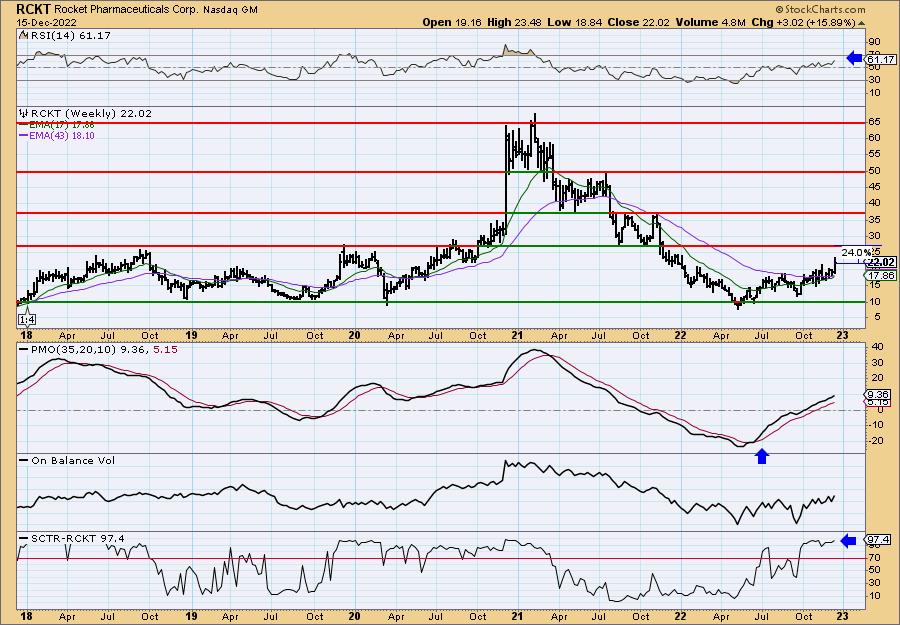Click the black PMO legend line swatch

click(x=24, y=349)
